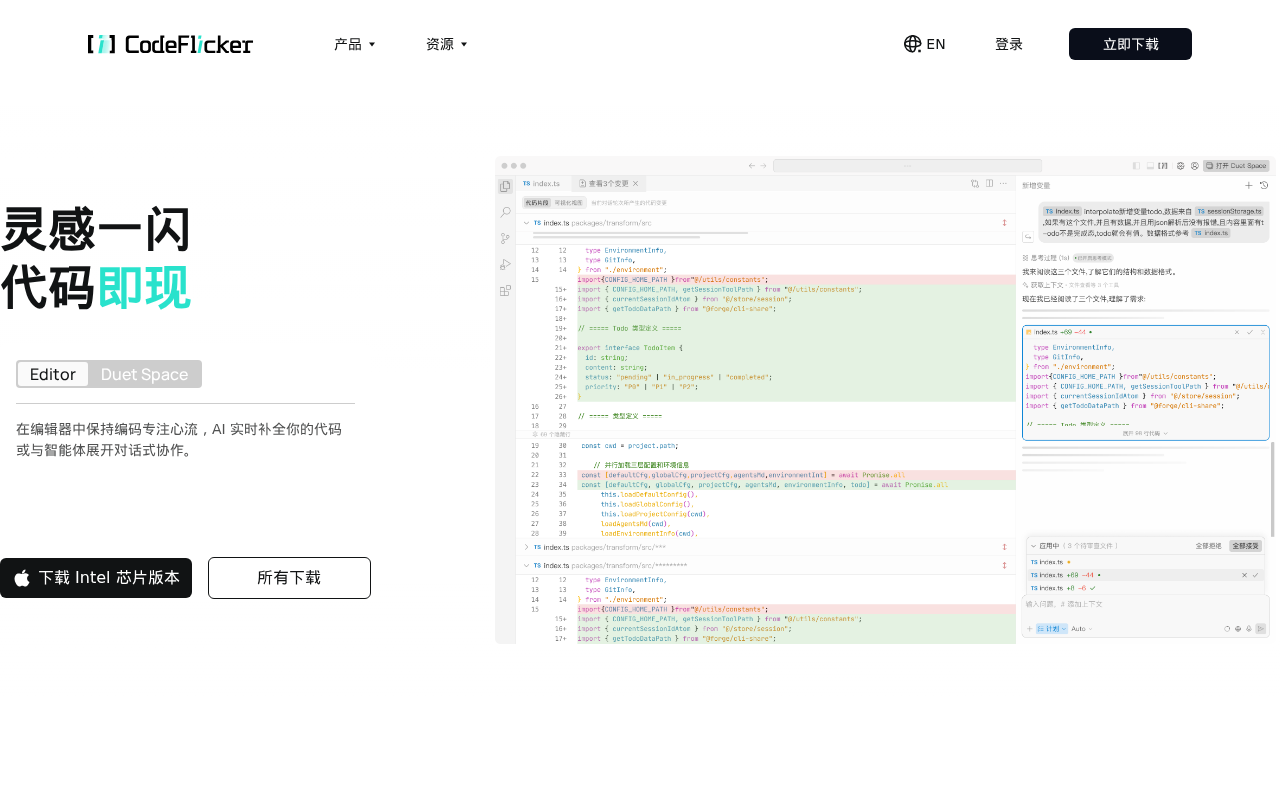Open the Explorer files icon in sidebar
1280x800 pixels.
tap(505, 186)
